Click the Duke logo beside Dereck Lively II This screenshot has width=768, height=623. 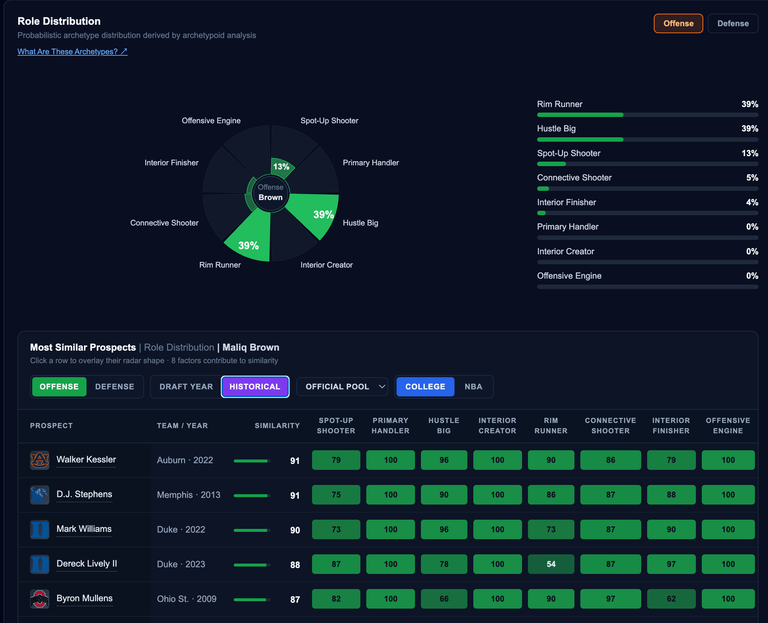pos(40,564)
